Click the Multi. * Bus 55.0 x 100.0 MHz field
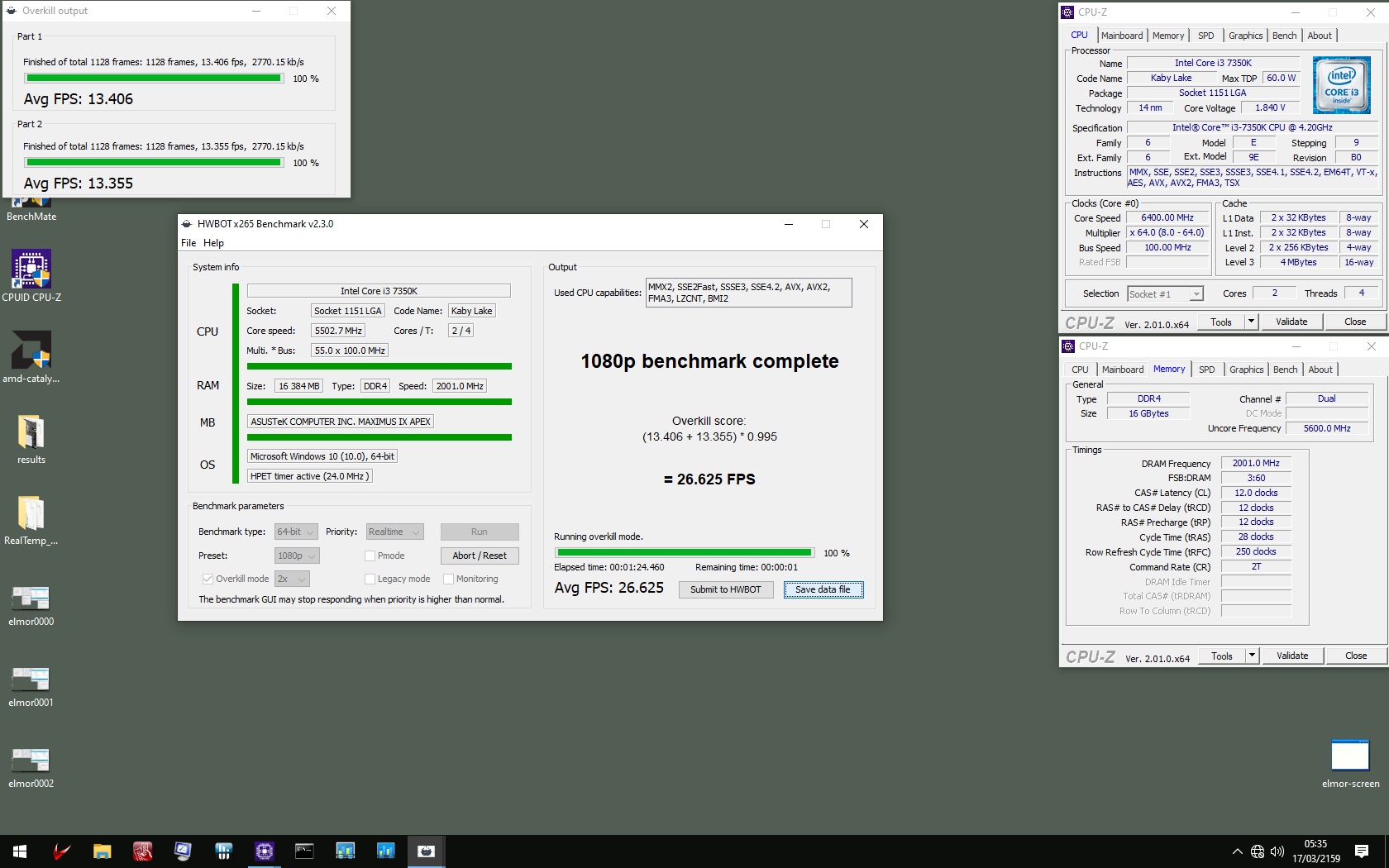This screenshot has width=1389, height=868. [350, 351]
